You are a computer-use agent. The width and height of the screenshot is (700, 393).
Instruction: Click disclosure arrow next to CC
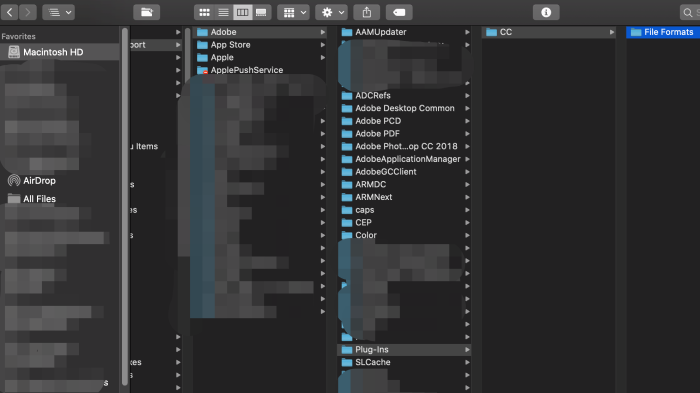(612, 32)
